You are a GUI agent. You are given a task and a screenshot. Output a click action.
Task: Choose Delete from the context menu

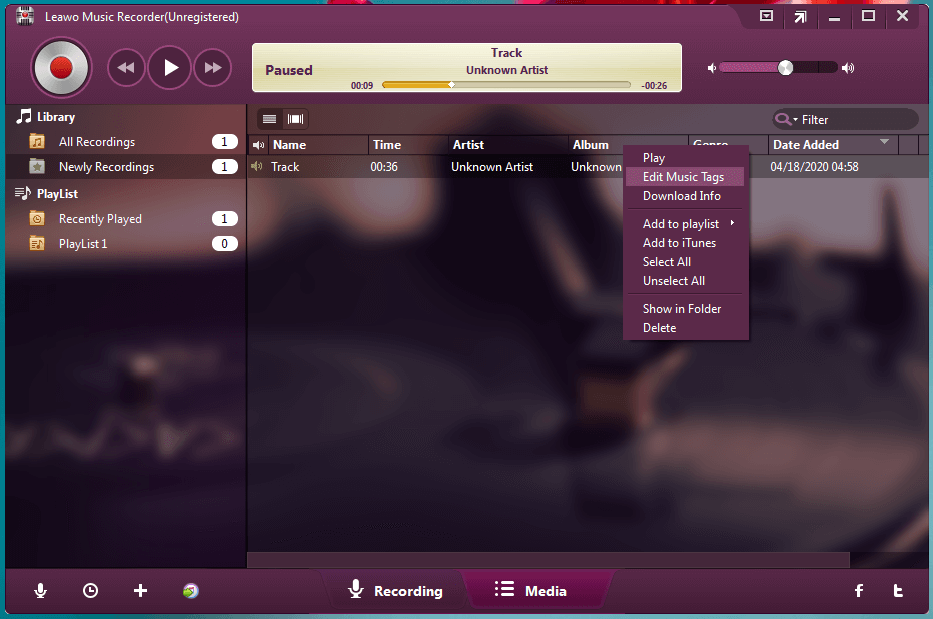tap(685, 328)
